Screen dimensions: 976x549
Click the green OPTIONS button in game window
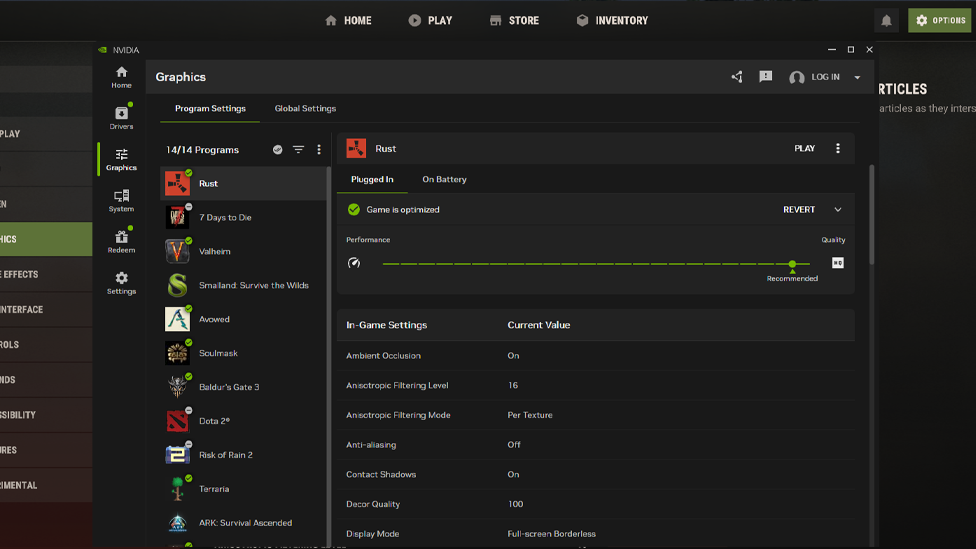939,21
